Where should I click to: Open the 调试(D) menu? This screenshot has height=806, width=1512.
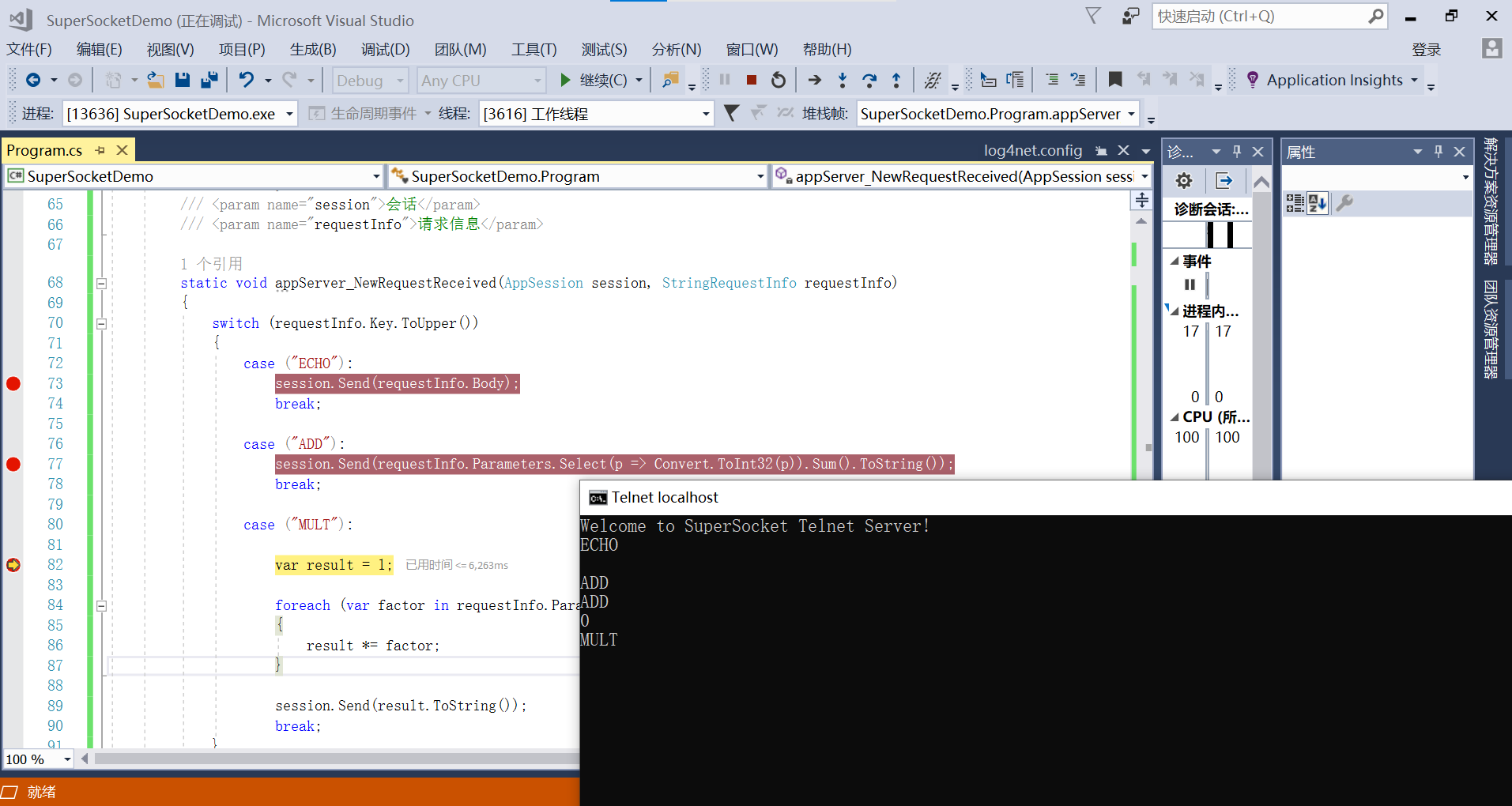385,49
